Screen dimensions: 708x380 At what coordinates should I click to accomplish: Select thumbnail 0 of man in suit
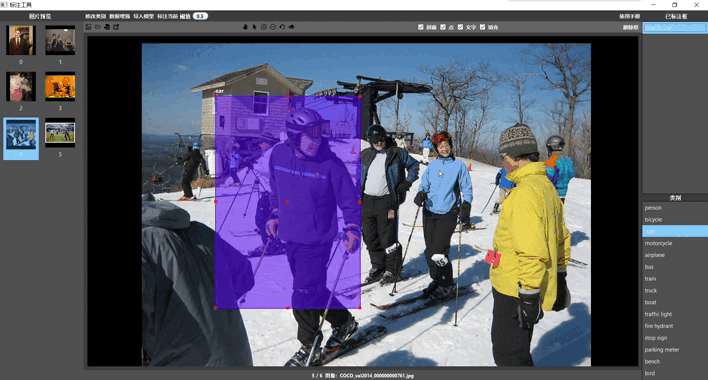coord(21,40)
